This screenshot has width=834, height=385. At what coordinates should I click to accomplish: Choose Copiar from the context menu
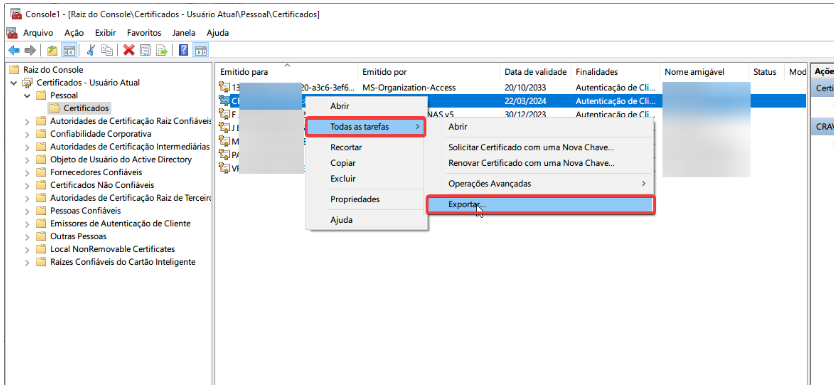pyautogui.click(x=366, y=163)
